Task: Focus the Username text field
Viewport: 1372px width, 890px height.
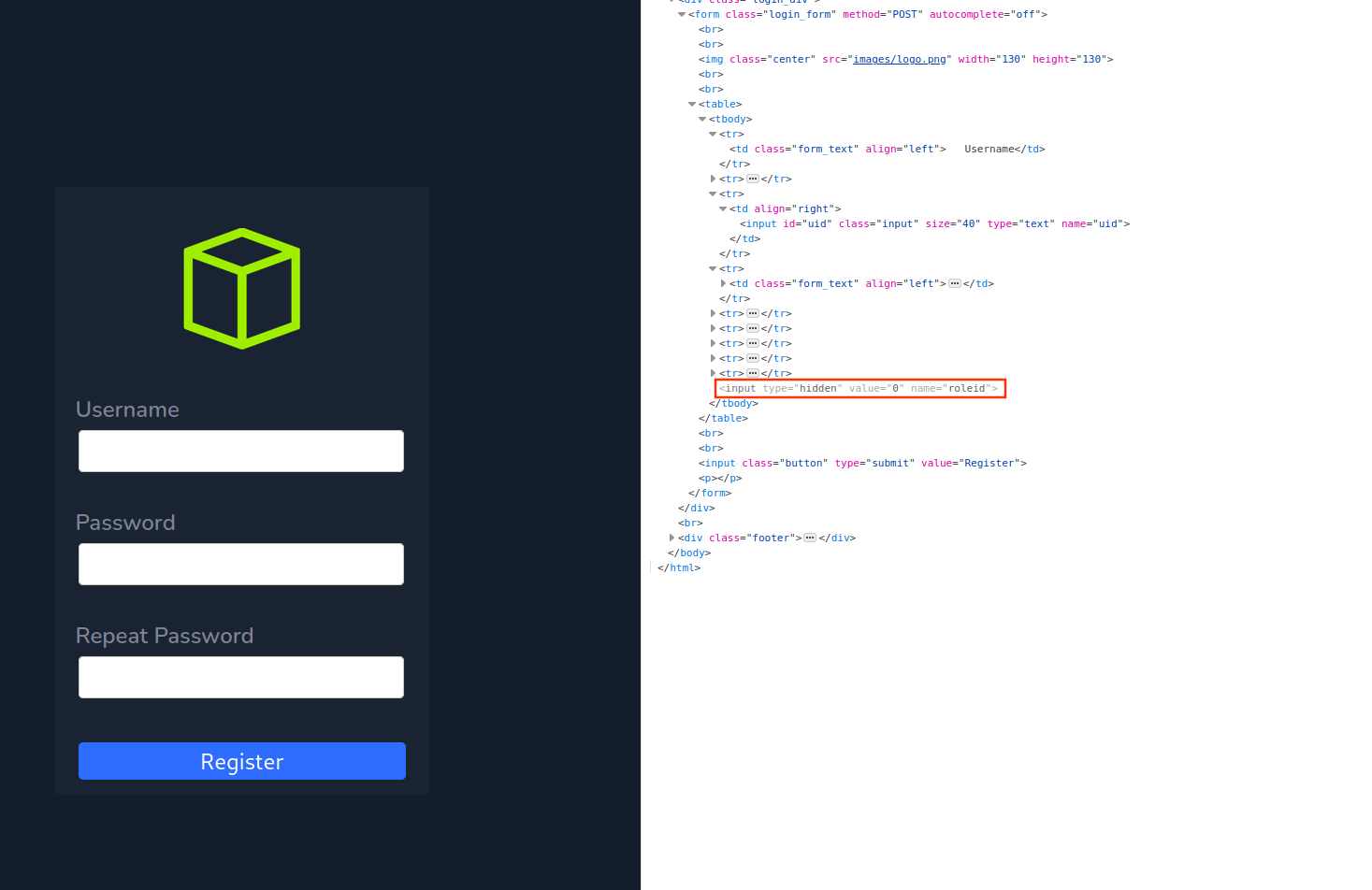Action: [x=241, y=452]
